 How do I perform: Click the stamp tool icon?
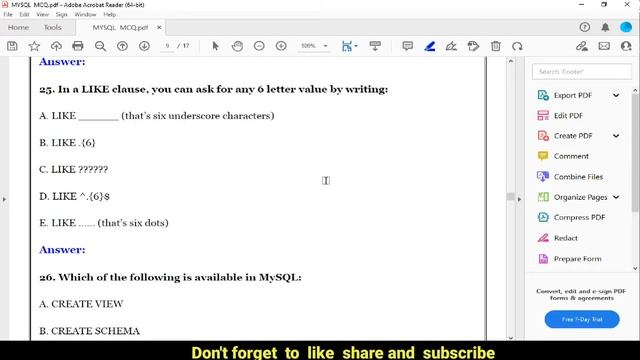473,46
